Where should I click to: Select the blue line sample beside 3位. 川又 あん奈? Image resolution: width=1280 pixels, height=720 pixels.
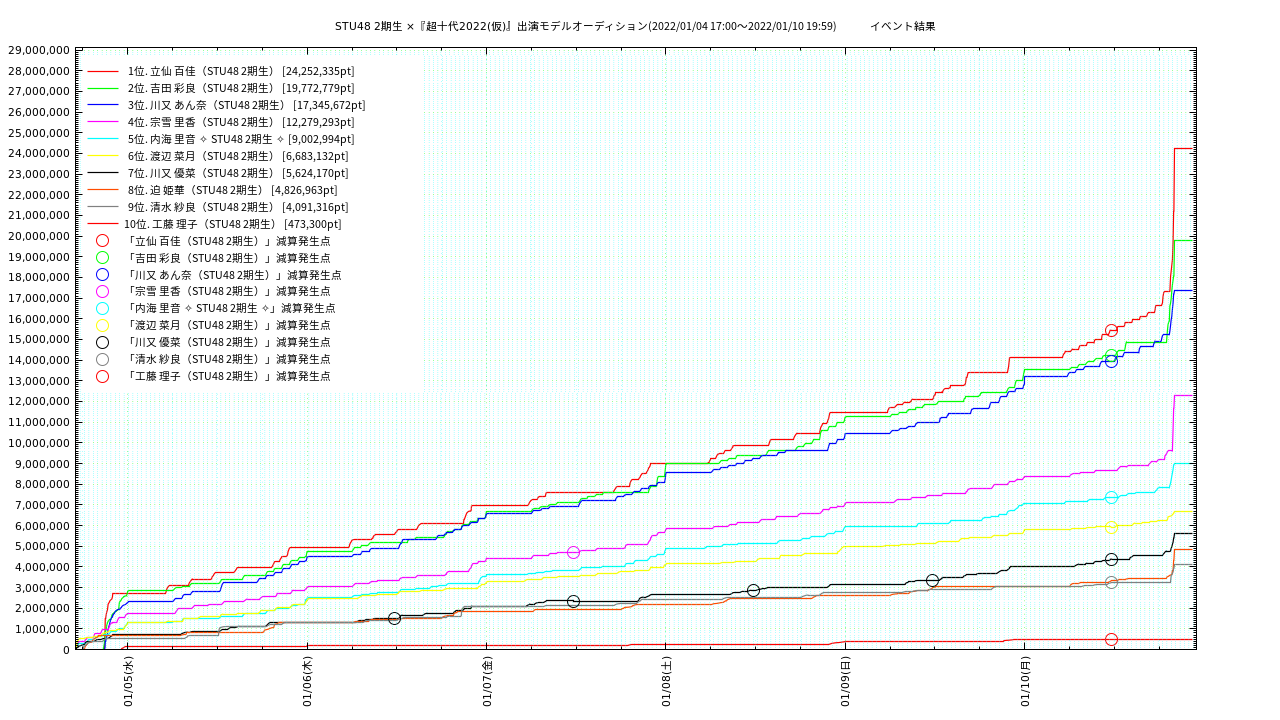coord(102,105)
